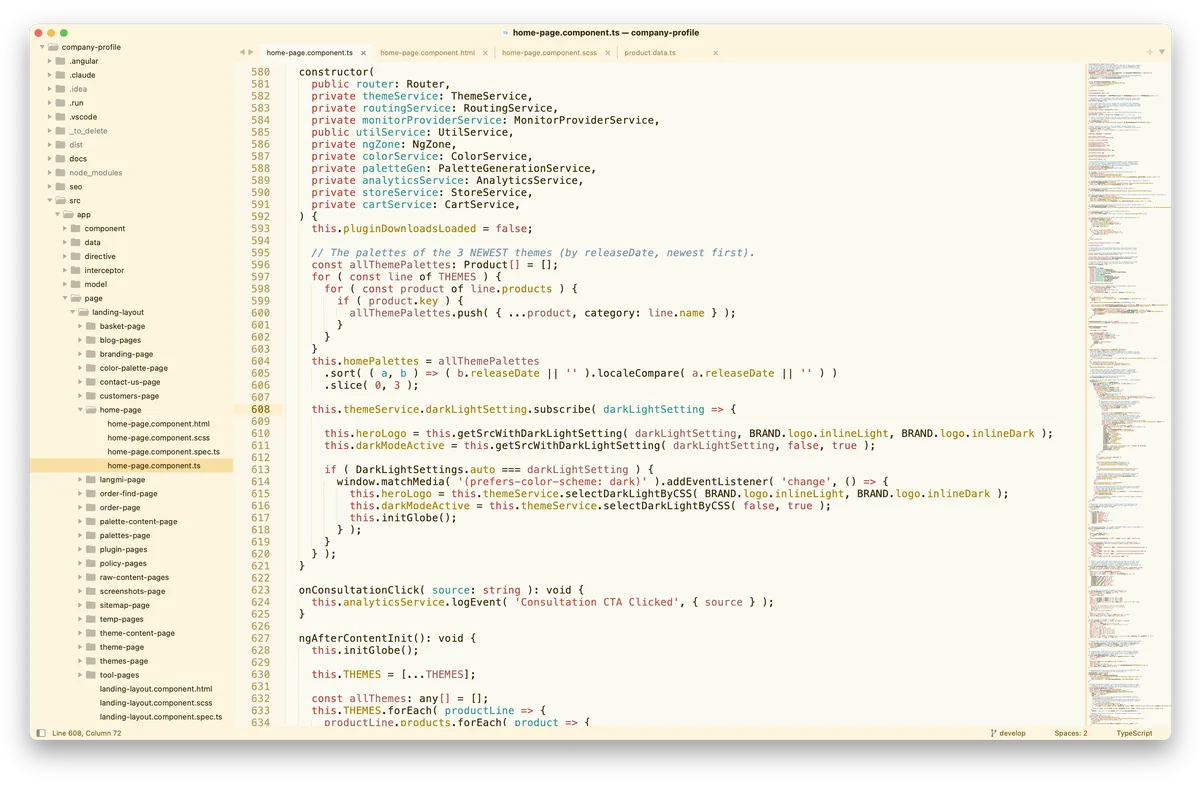The height and width of the screenshot is (787, 1200).
Task: Click the seo folder icon
Action: click(x=60, y=186)
